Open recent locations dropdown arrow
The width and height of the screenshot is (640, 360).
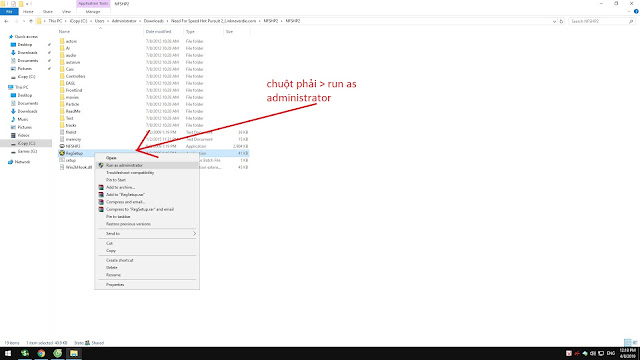(x=24, y=21)
